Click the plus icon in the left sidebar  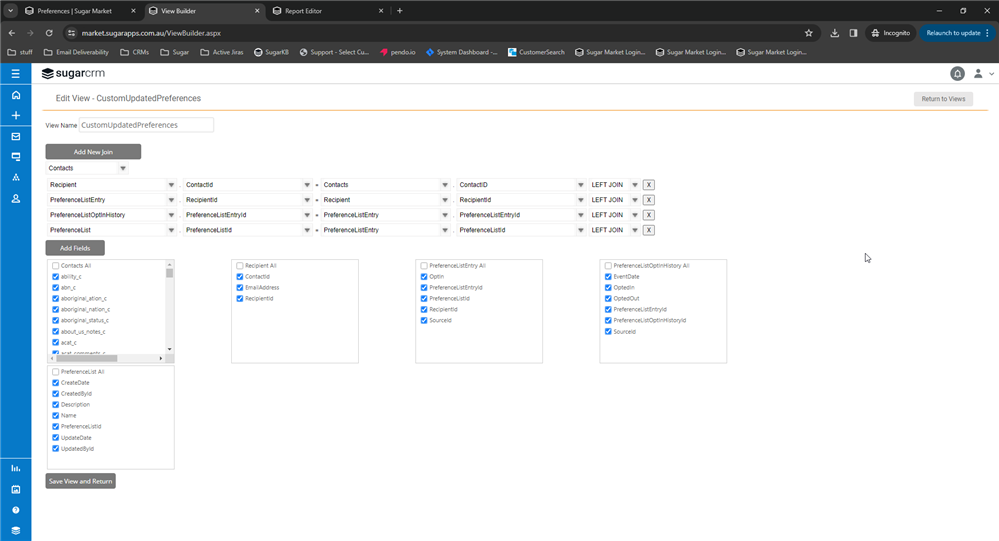(x=15, y=116)
